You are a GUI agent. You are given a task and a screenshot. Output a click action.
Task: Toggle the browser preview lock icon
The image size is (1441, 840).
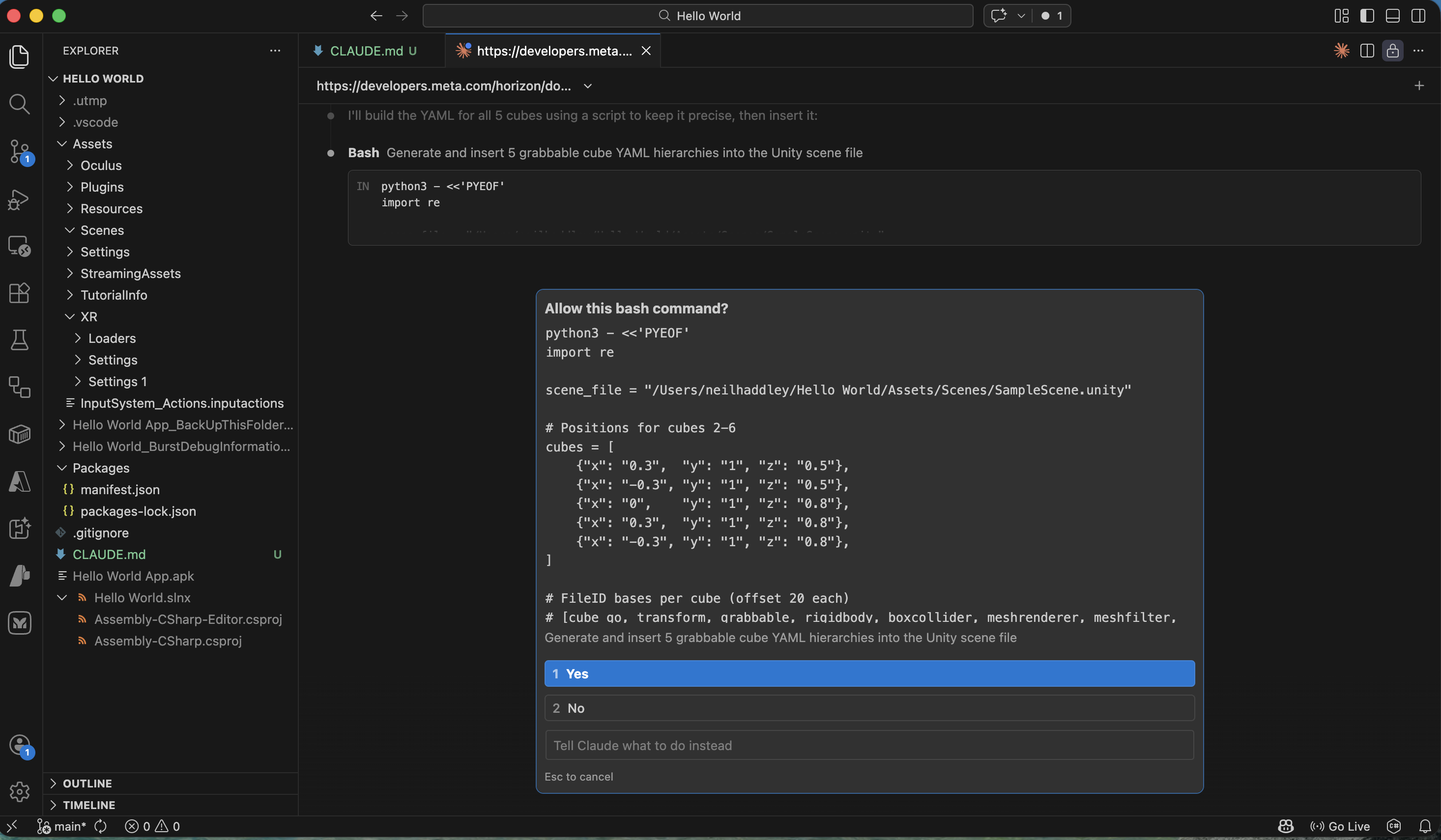point(1393,50)
